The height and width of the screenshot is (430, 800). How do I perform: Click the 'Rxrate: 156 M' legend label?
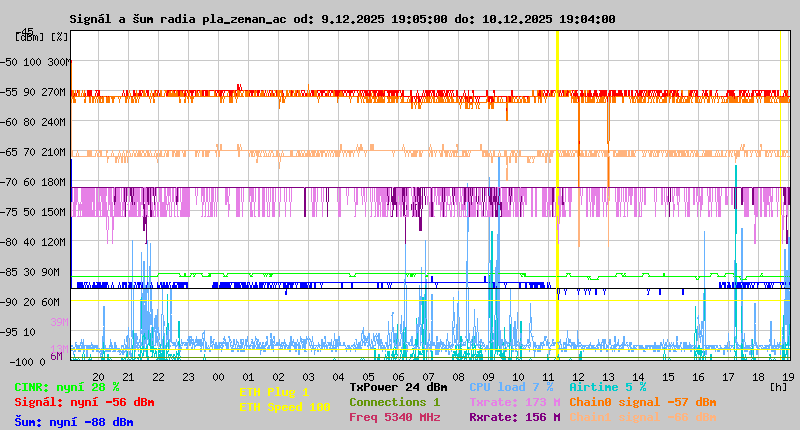pyautogui.click(x=515, y=417)
